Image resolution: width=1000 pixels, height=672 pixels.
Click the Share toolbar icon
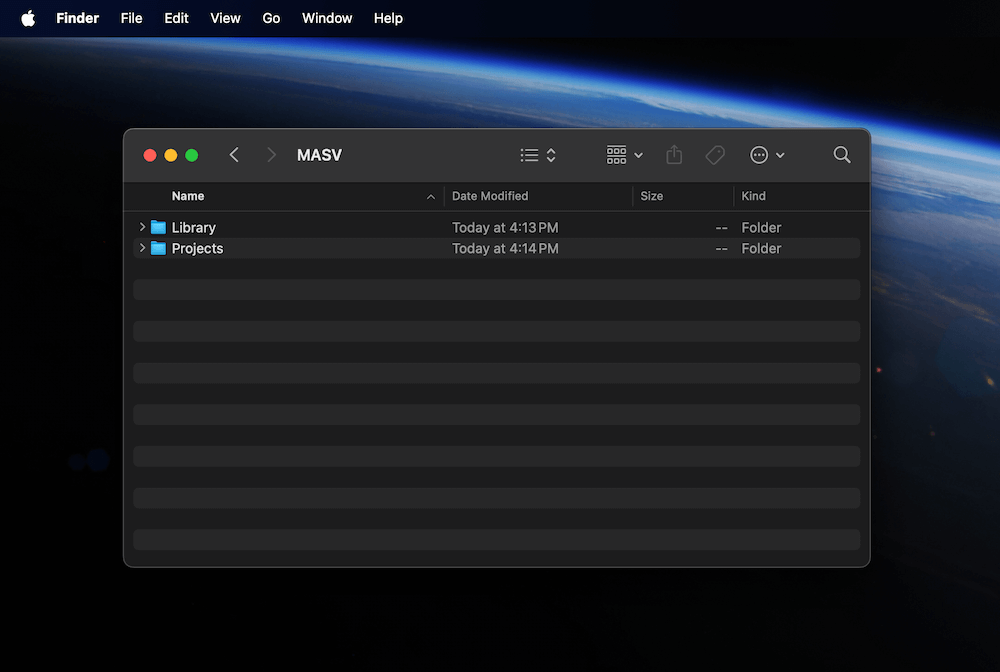click(674, 154)
